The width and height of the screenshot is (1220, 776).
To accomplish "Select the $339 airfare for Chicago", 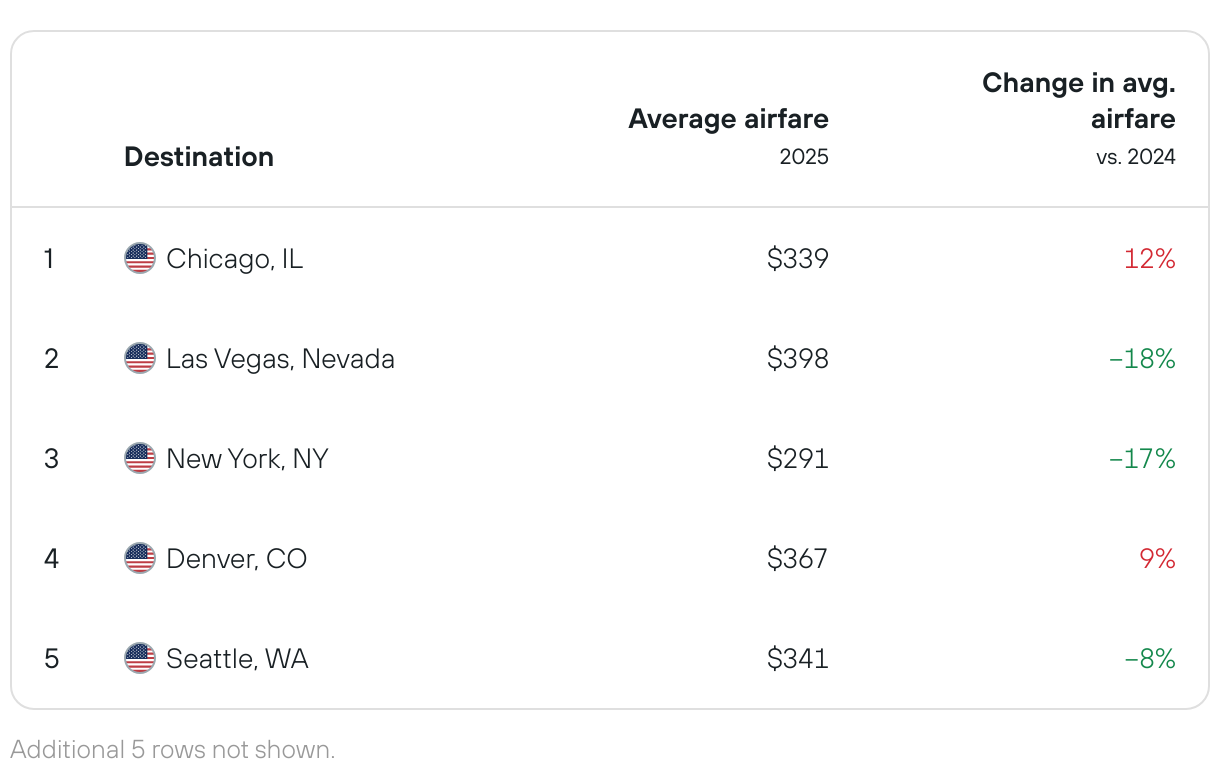I will click(798, 259).
